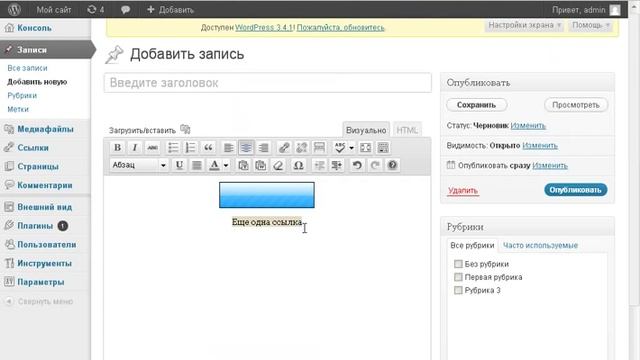Open text color picker
Screen dimensions: 640x360
214,165
